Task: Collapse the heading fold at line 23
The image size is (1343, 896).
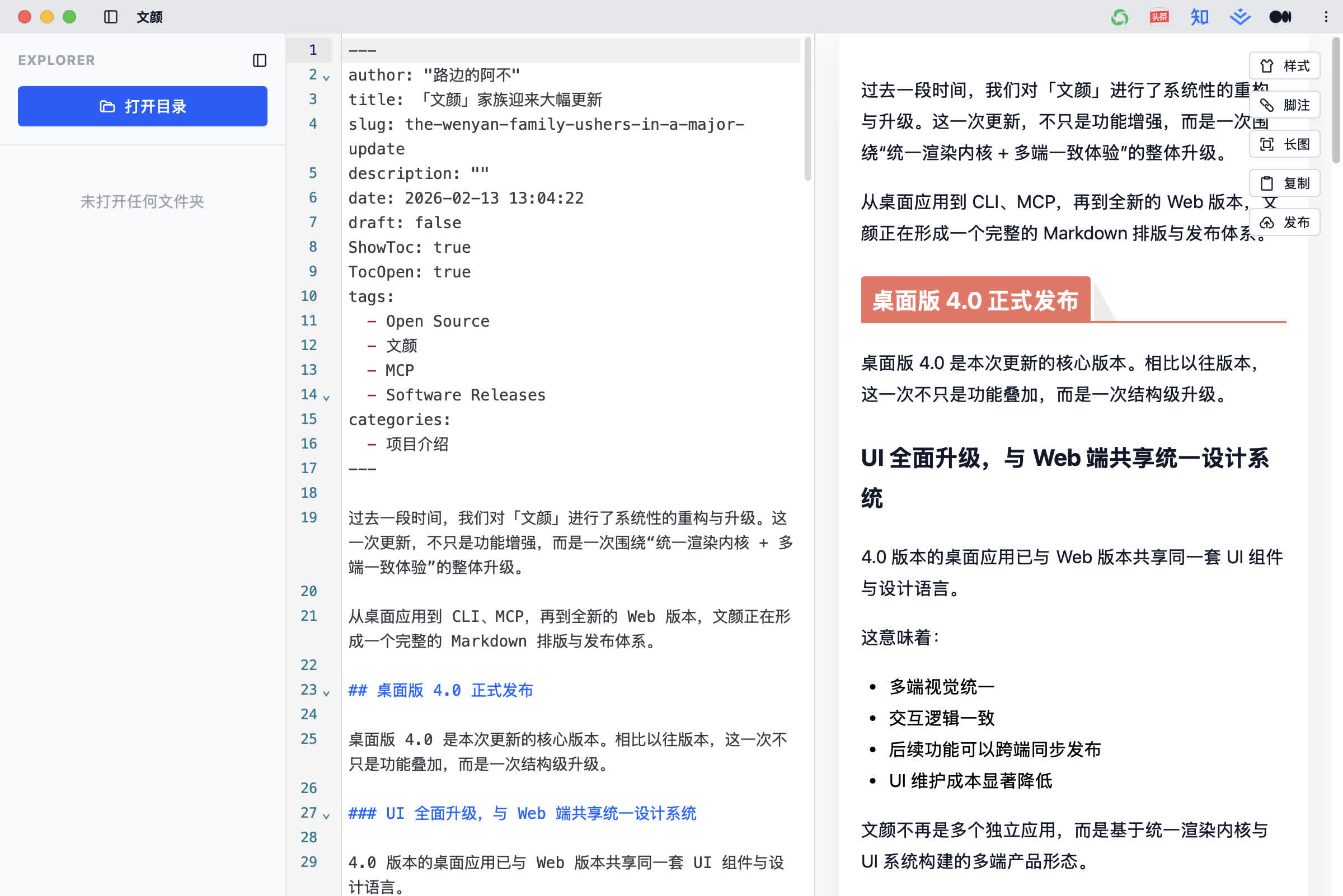Action: click(x=326, y=692)
